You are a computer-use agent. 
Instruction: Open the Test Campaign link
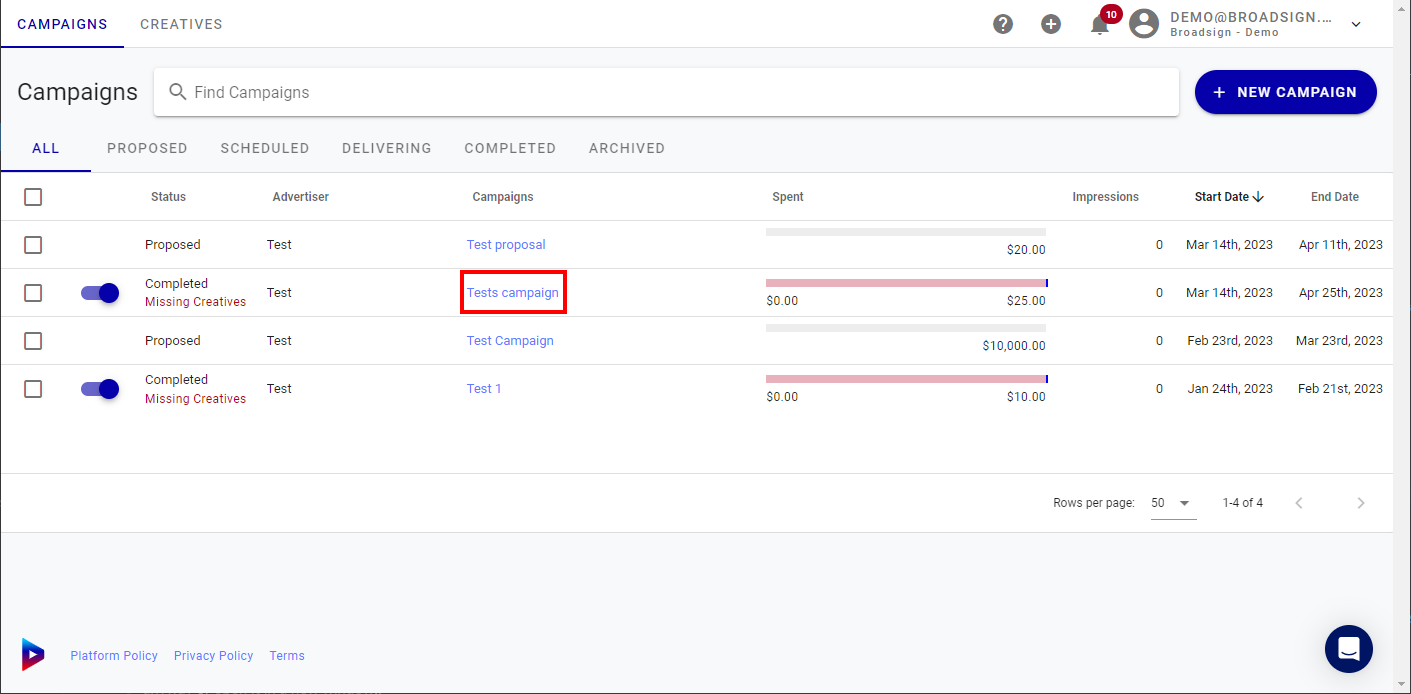pyautogui.click(x=510, y=341)
